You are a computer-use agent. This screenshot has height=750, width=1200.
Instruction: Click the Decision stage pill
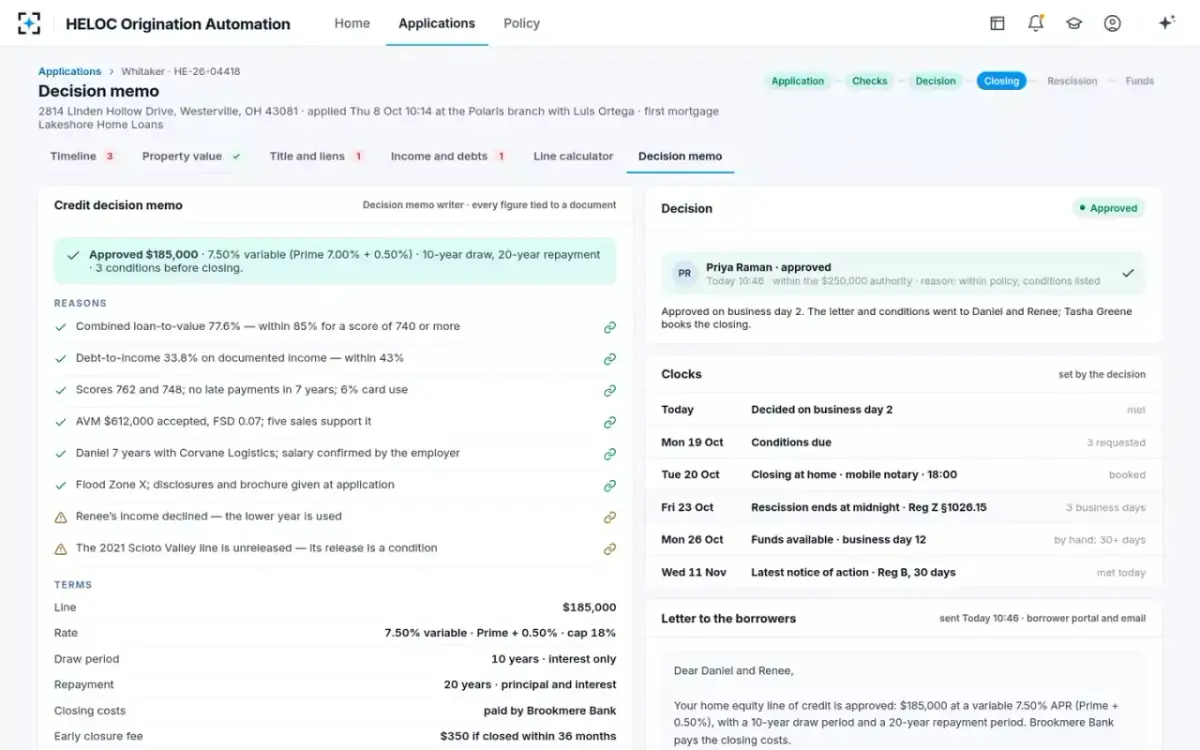point(935,81)
